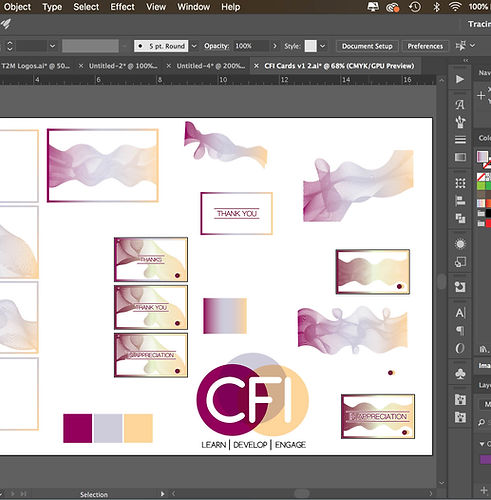Click the Opacity 100% input field
Image resolution: width=491 pixels, height=500 pixels.
click(x=251, y=46)
